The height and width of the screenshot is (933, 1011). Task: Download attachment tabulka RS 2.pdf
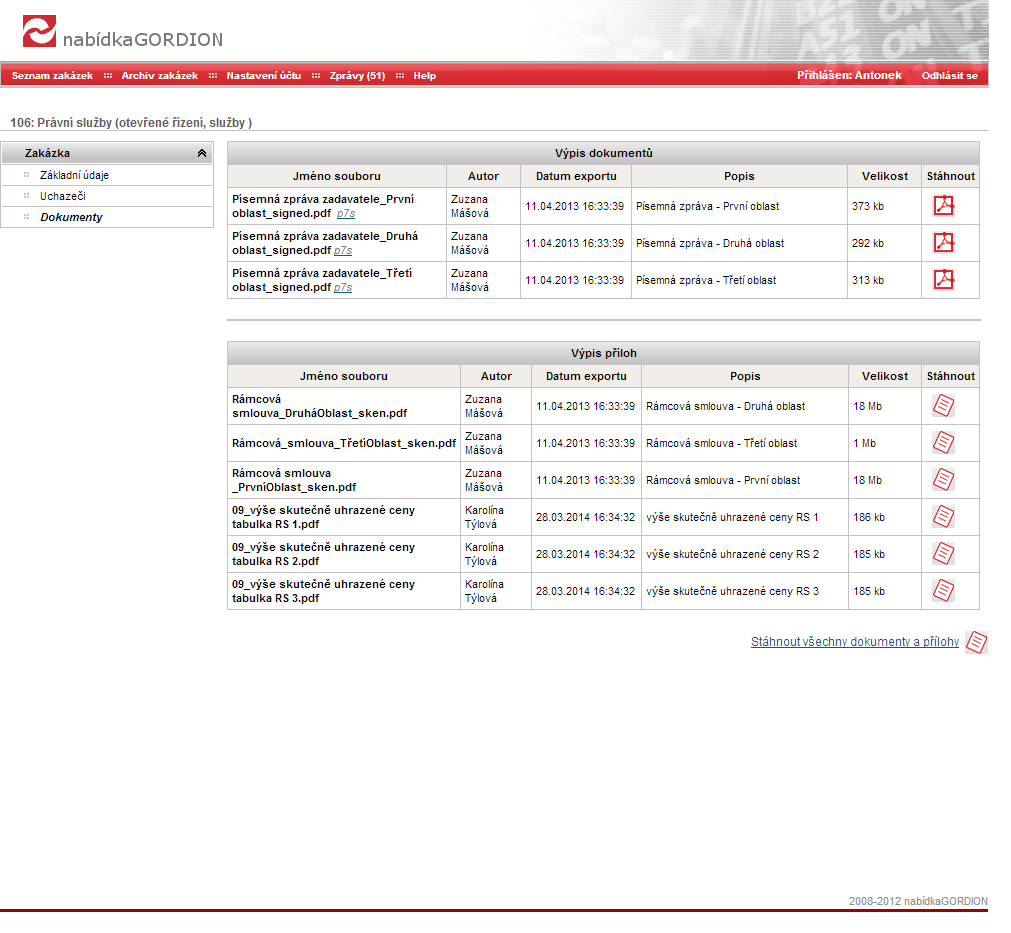pos(943,554)
